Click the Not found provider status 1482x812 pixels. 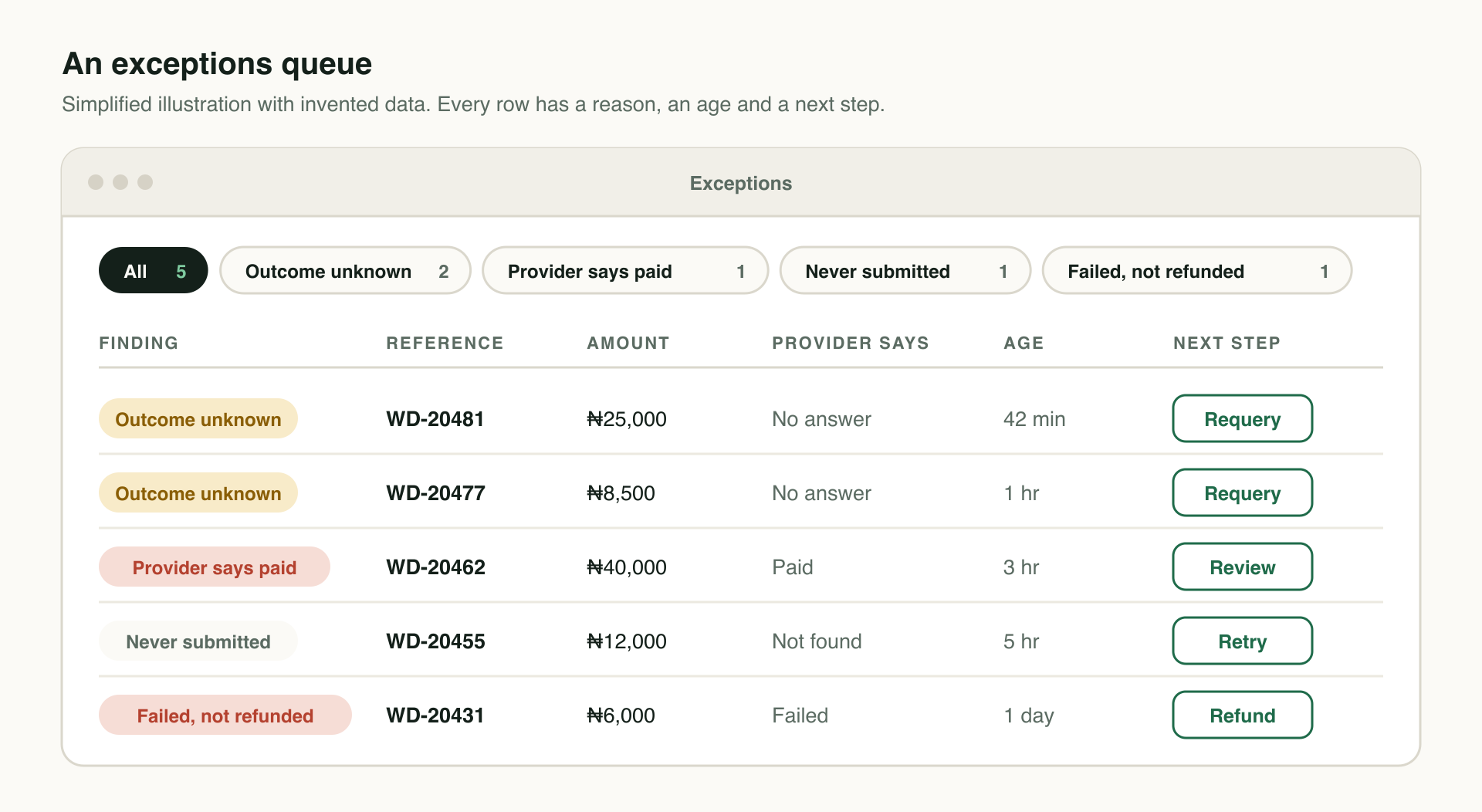click(817, 641)
